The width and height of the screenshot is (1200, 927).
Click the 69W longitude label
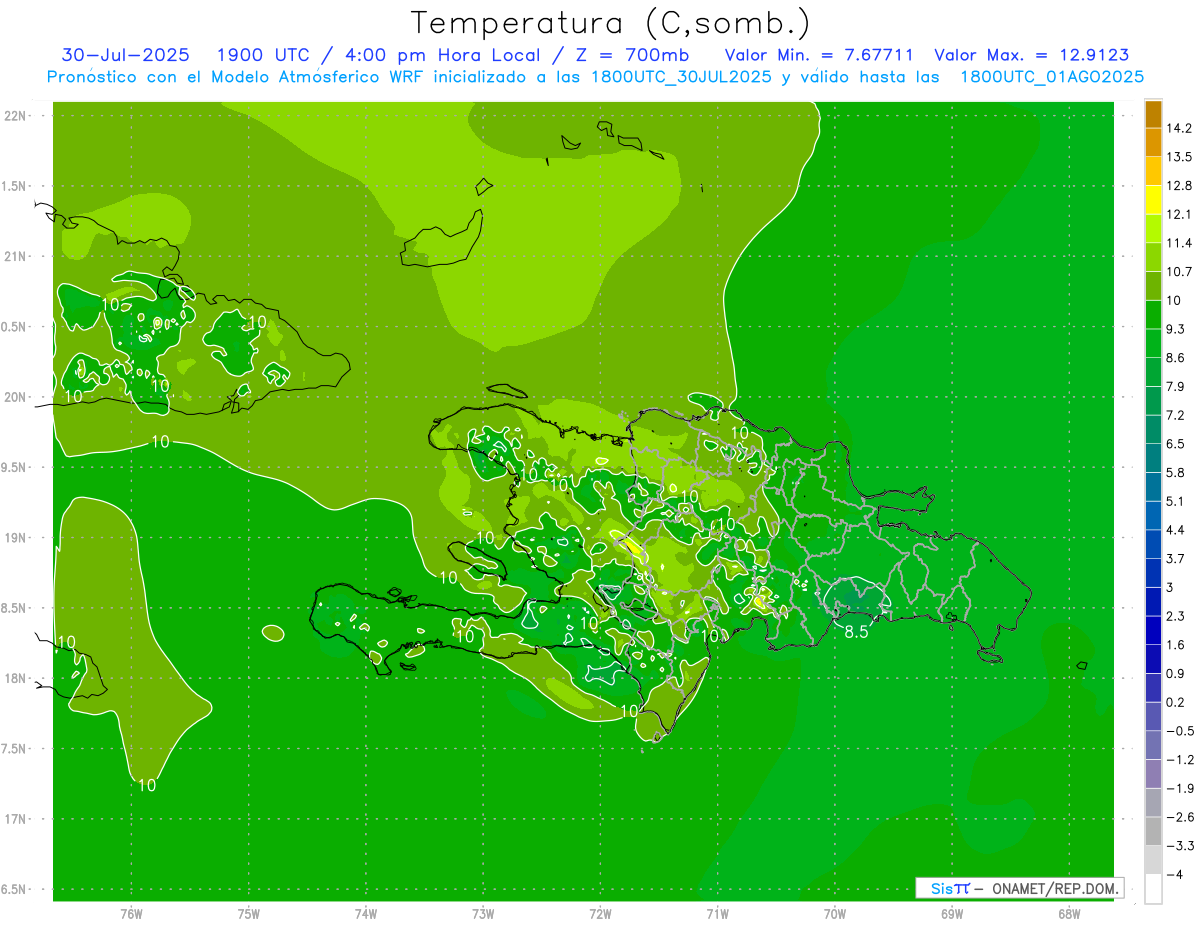(951, 914)
